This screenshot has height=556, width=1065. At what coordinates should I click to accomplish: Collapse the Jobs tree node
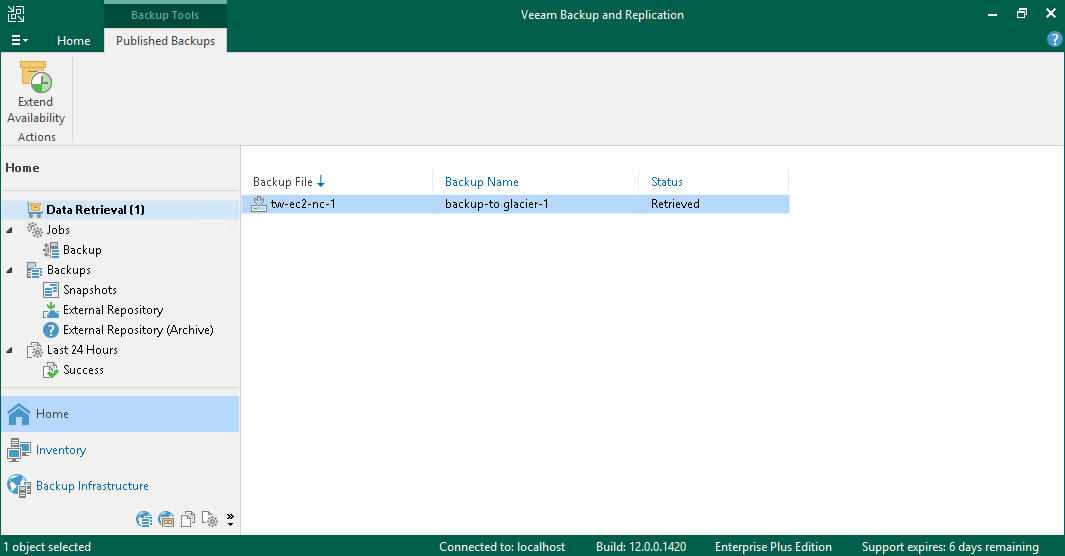10,230
